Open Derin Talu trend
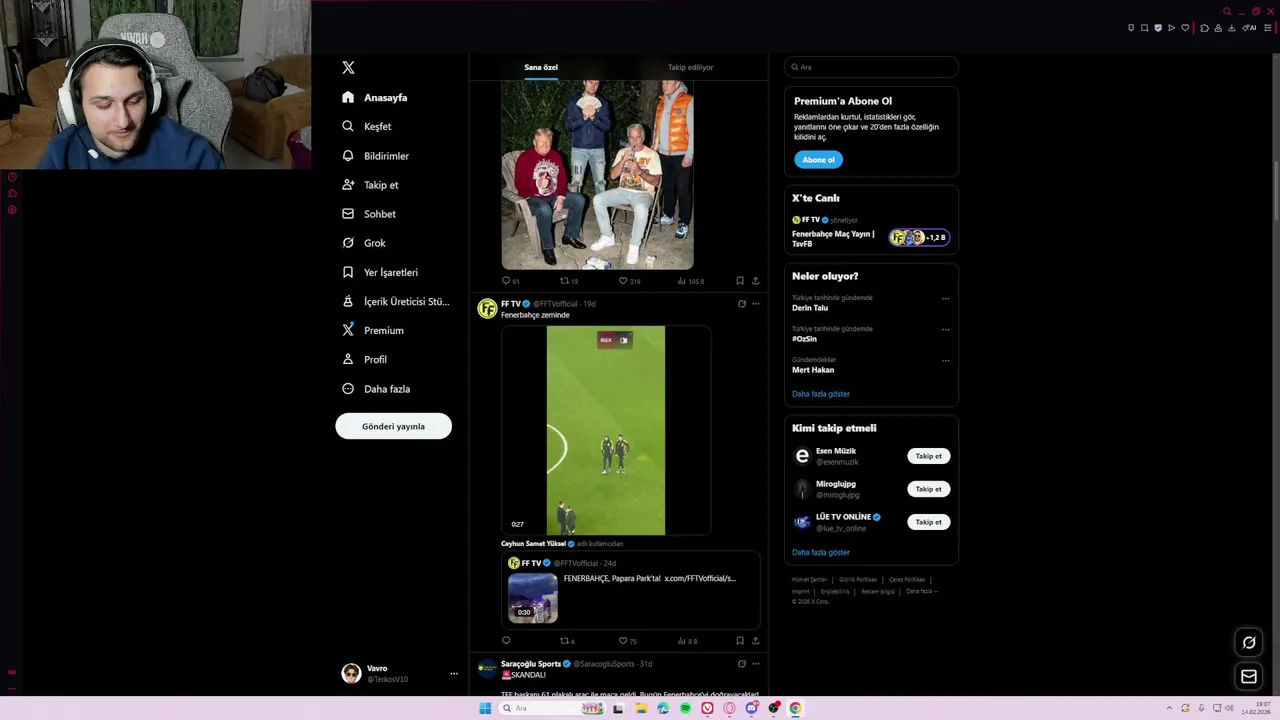Image resolution: width=1280 pixels, height=720 pixels. [810, 308]
